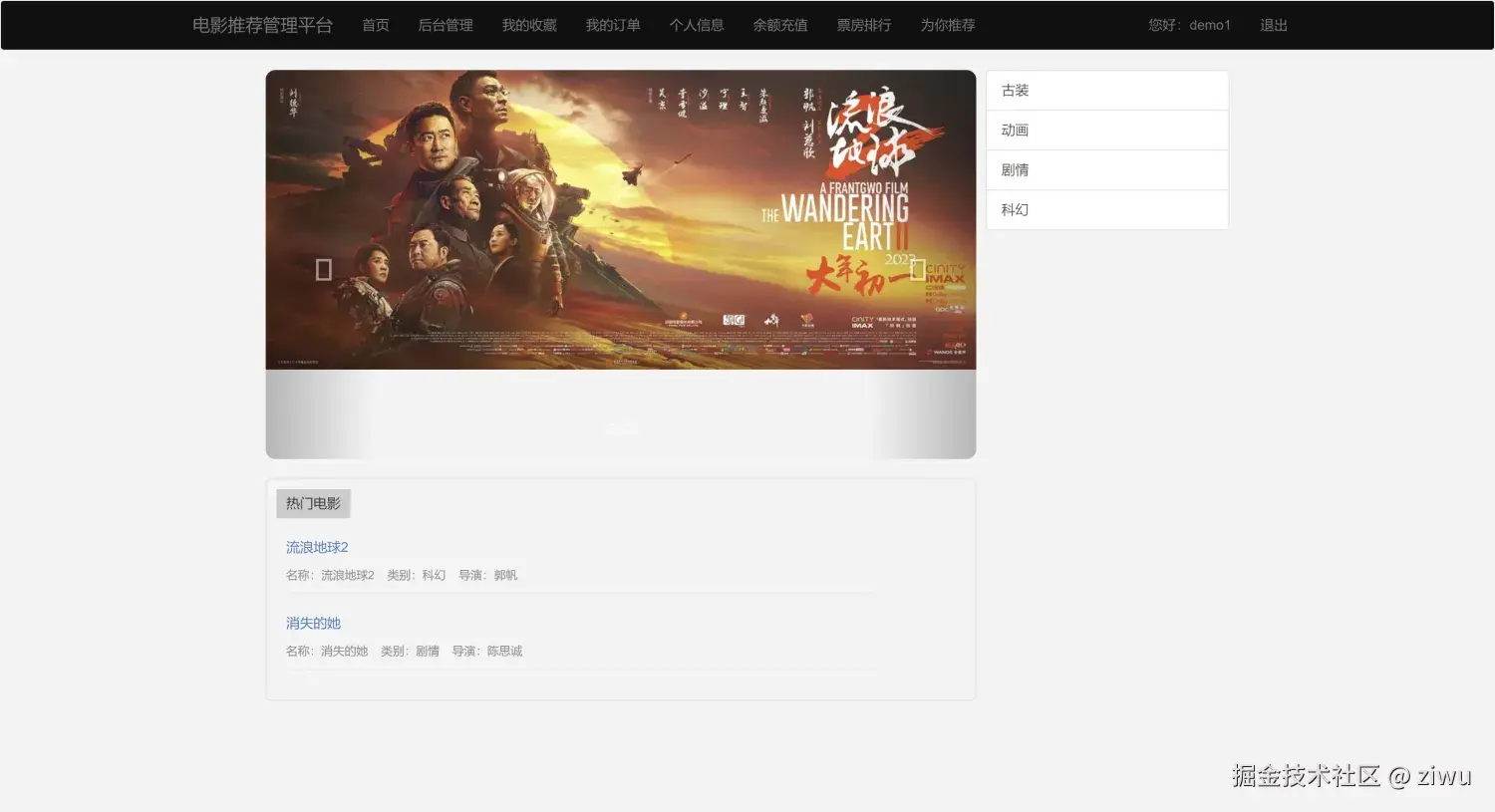This screenshot has height=812, width=1495.
Task: Click the 热门电影 section label
Action: [313, 503]
